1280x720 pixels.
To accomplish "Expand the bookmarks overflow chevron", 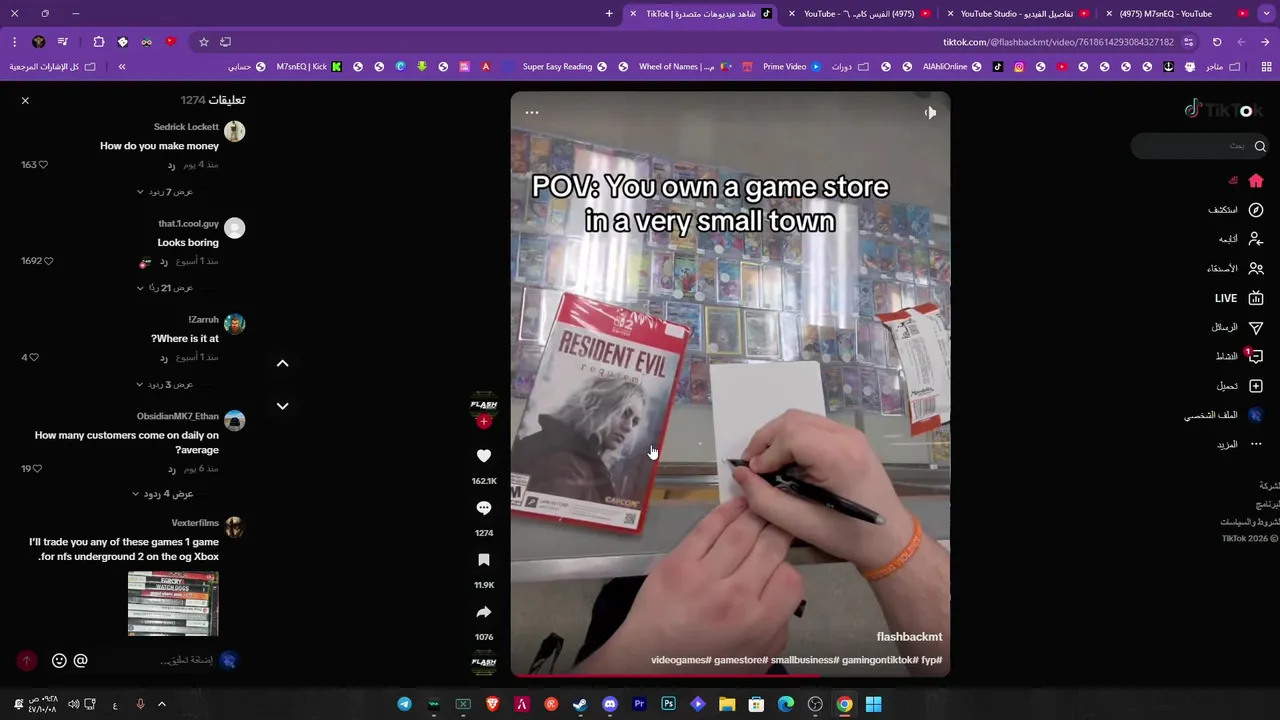I will pos(122,67).
